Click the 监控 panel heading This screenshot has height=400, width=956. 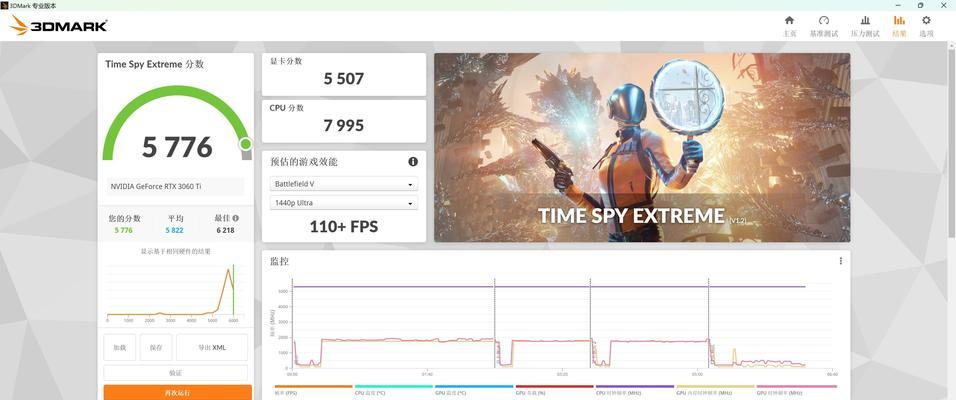pos(279,261)
